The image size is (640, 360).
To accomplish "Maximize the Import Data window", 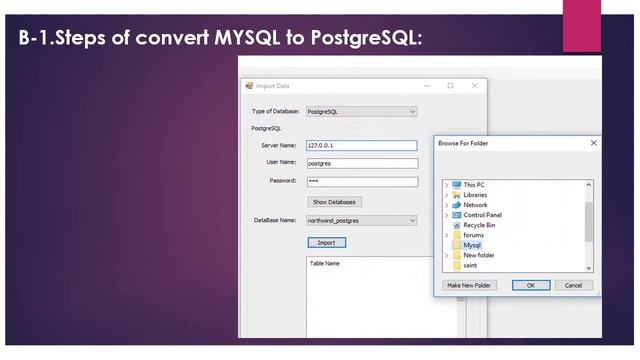I will [451, 86].
